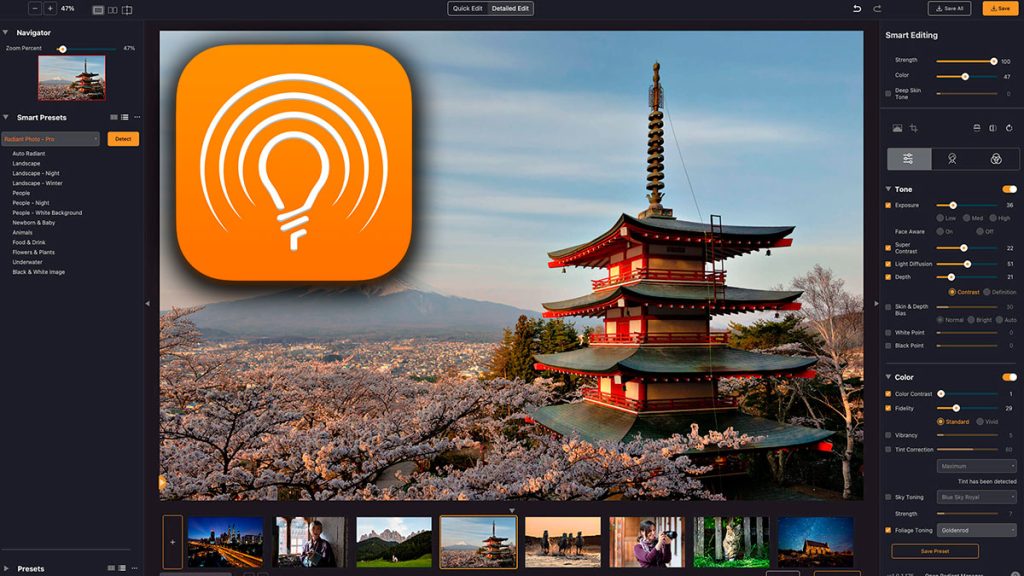
Task: Click the undo arrow icon
Action: (857, 8)
